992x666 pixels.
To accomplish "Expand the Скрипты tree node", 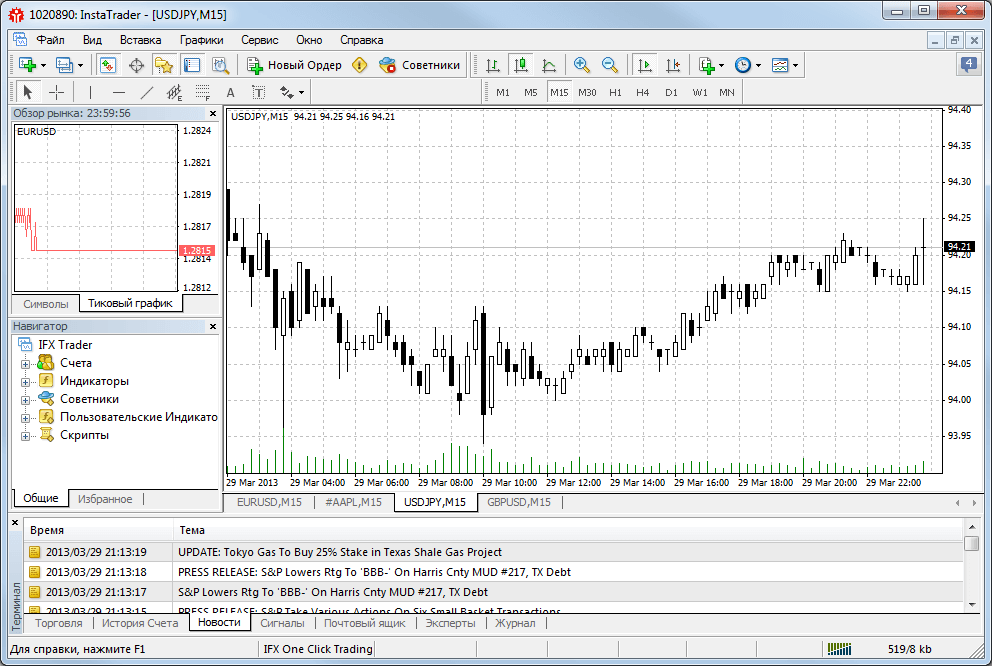I will pyautogui.click(x=25, y=435).
